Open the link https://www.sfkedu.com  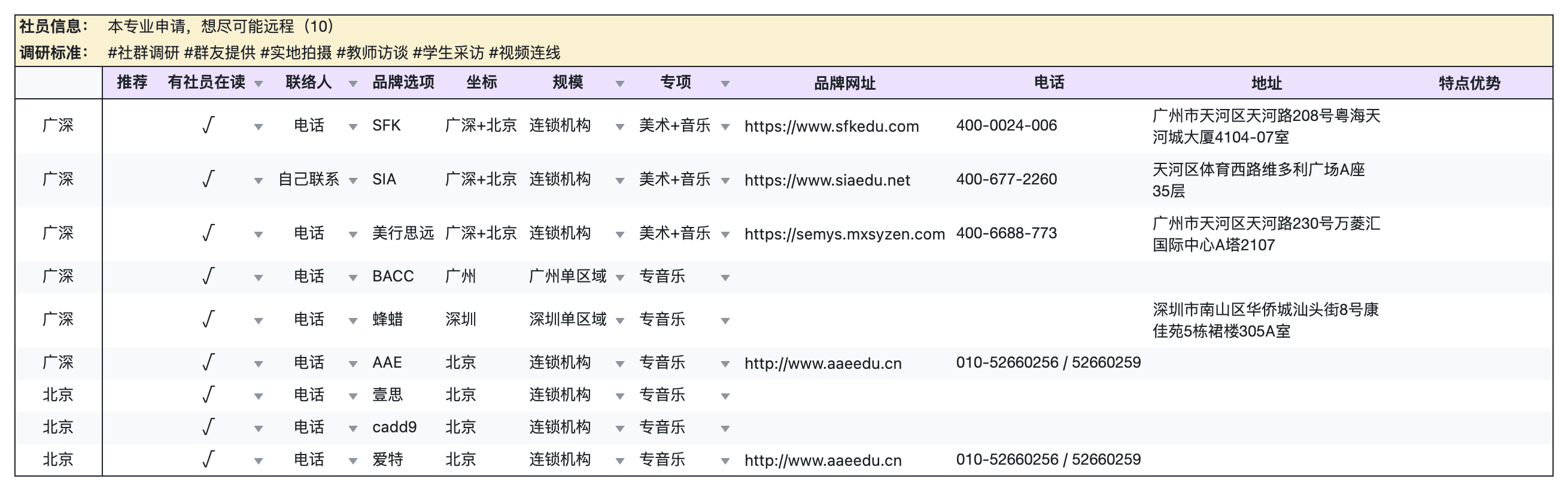(831, 126)
